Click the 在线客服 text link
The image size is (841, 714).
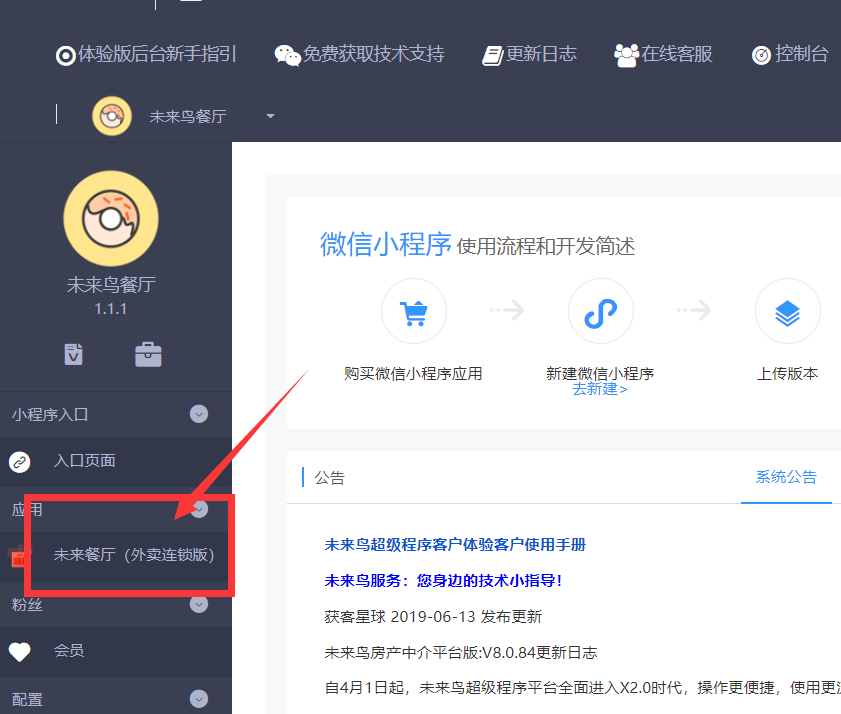[x=676, y=54]
